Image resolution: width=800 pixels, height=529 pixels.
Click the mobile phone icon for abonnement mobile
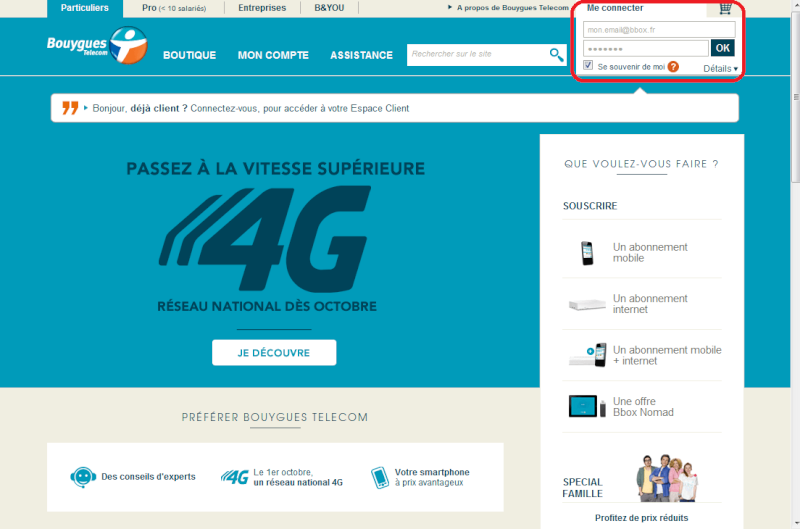pyautogui.click(x=587, y=253)
